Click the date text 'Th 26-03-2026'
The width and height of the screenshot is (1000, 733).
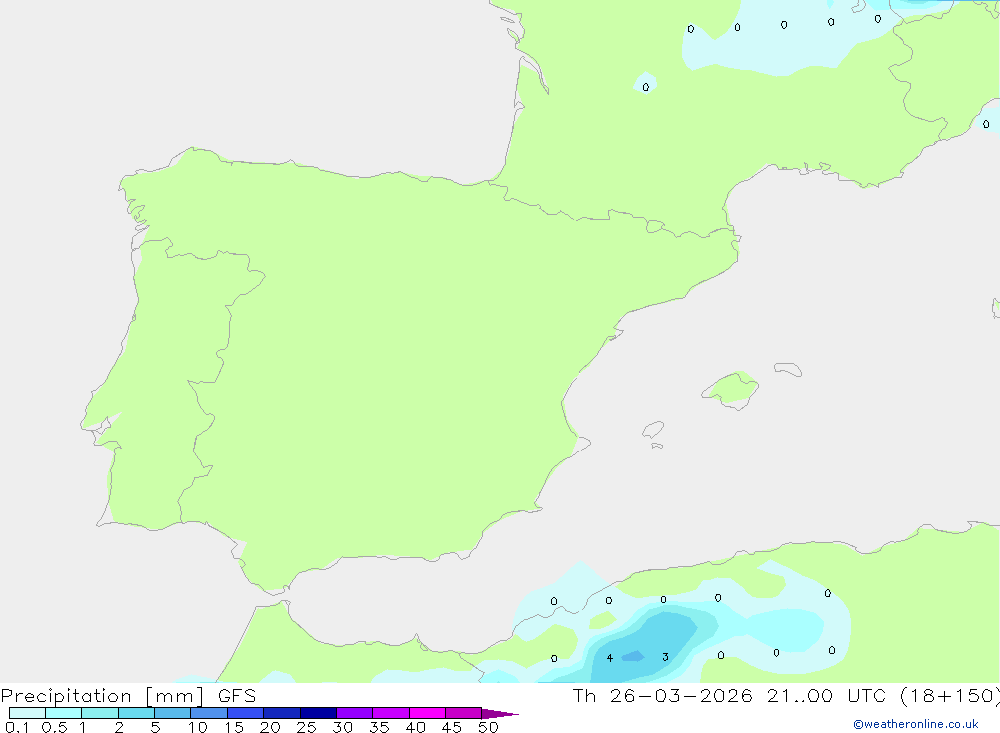point(663,696)
